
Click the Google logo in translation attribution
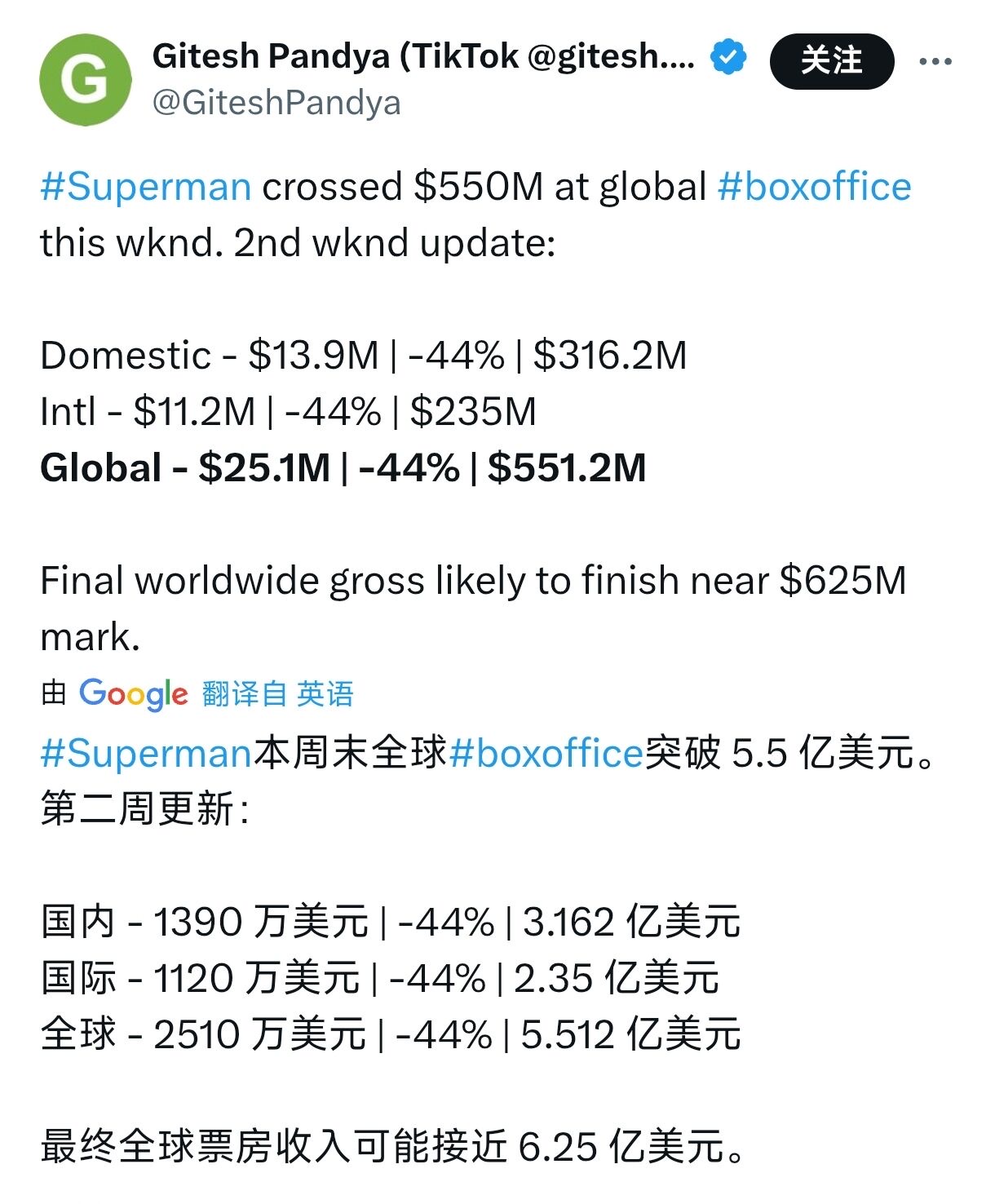coord(134,694)
